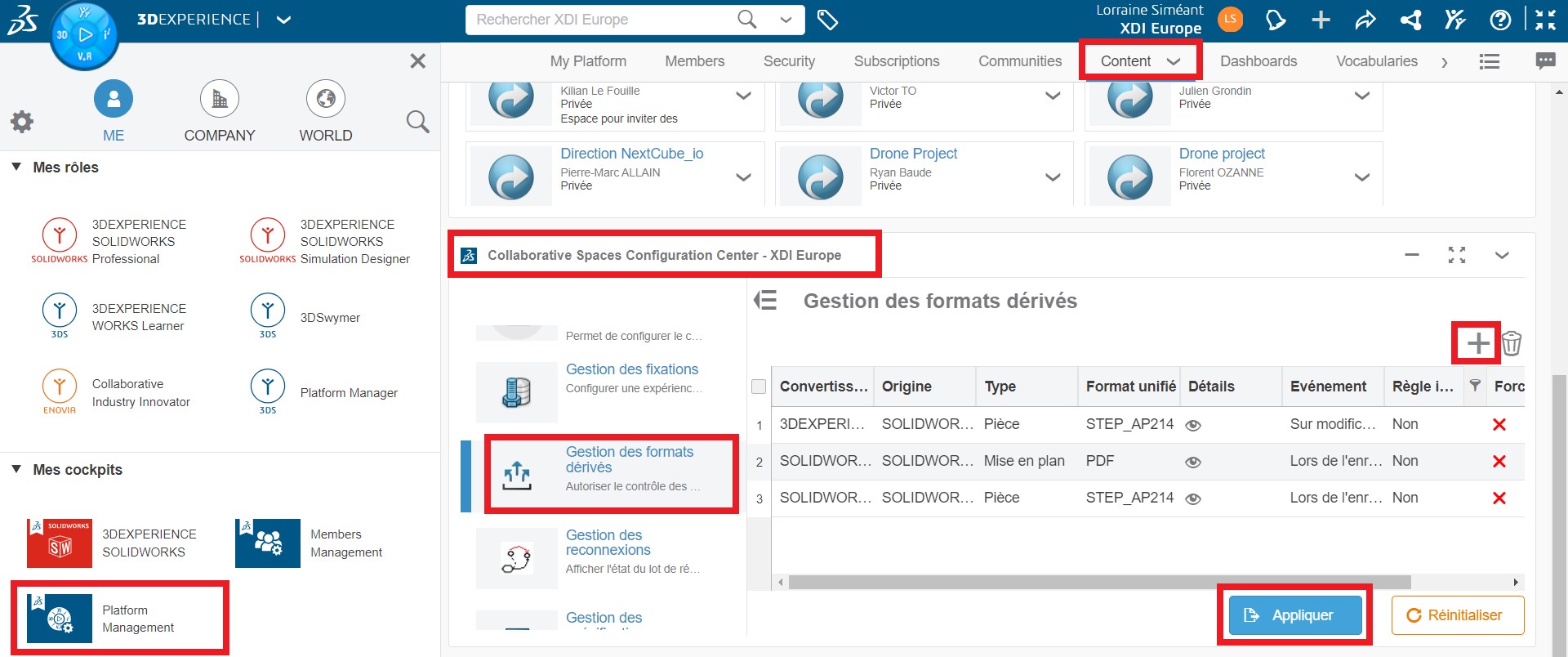
Task: Open the help question mark icon
Action: 1500,20
